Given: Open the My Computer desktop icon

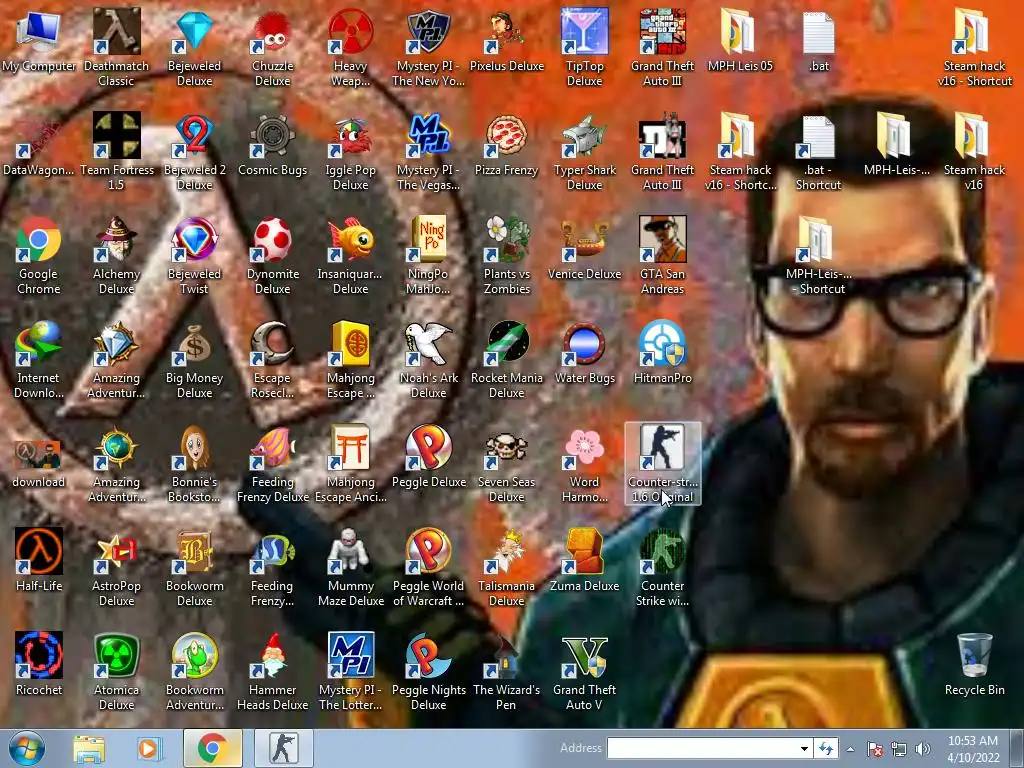Looking at the screenshot, I should coord(39,42).
